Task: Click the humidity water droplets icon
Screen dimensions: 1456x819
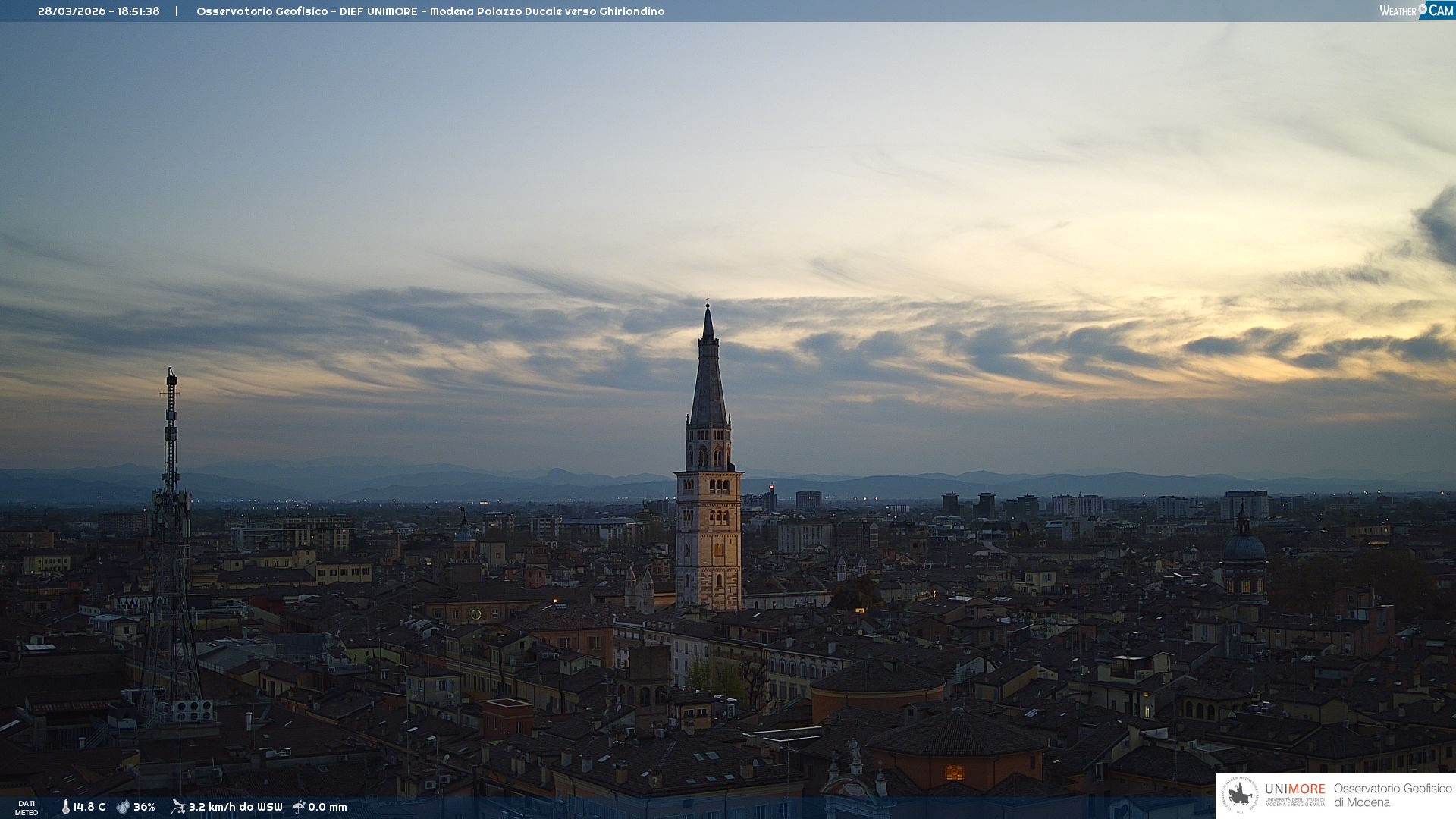Action: click(x=123, y=807)
